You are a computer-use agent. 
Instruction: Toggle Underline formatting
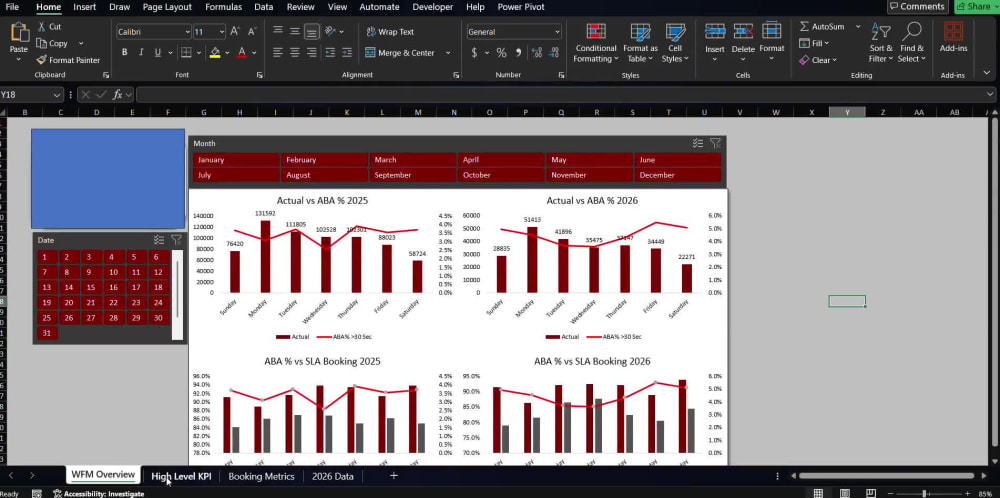(158, 52)
